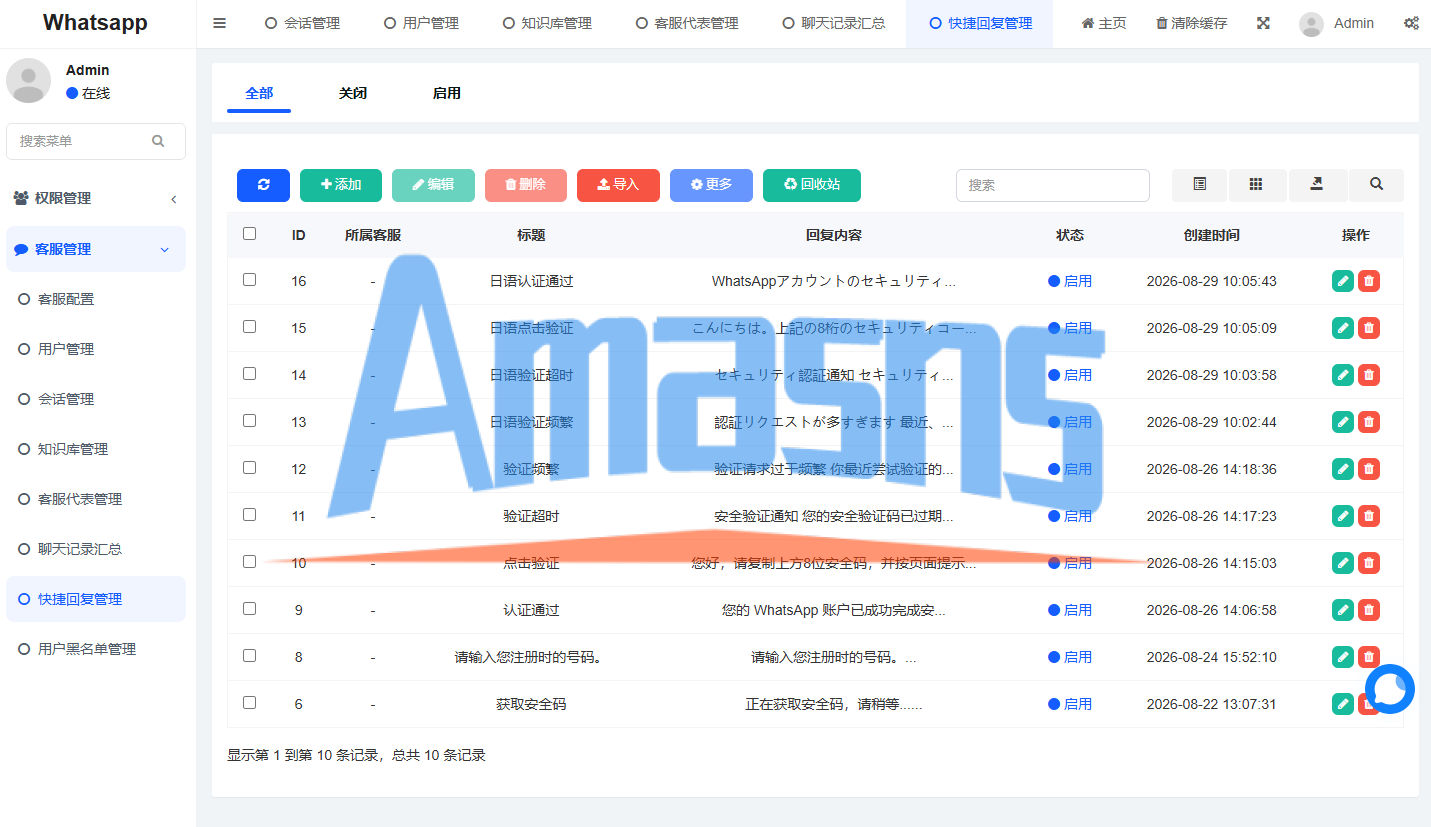The width and height of the screenshot is (1431, 827).
Task: Open the fullscreen toggle icon in header
Action: [1263, 23]
